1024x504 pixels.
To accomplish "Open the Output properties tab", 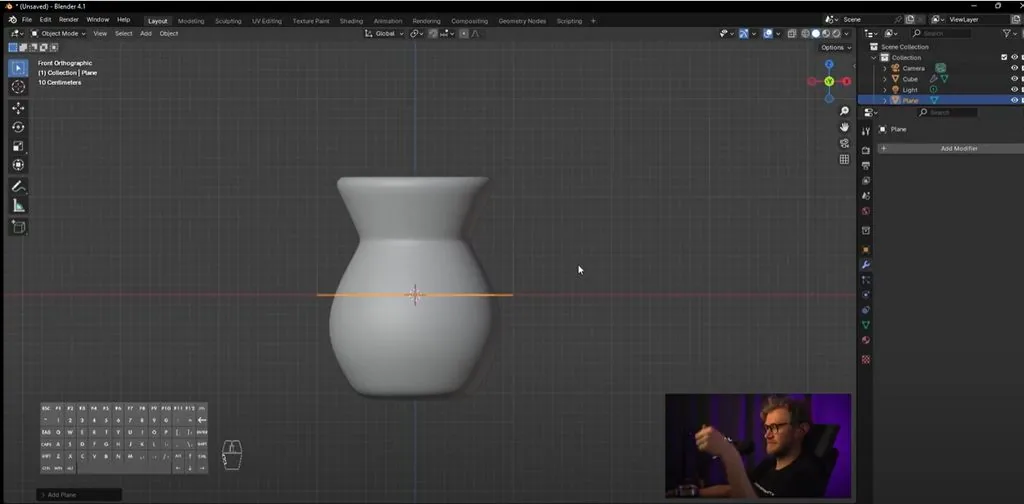I will tap(866, 165).
